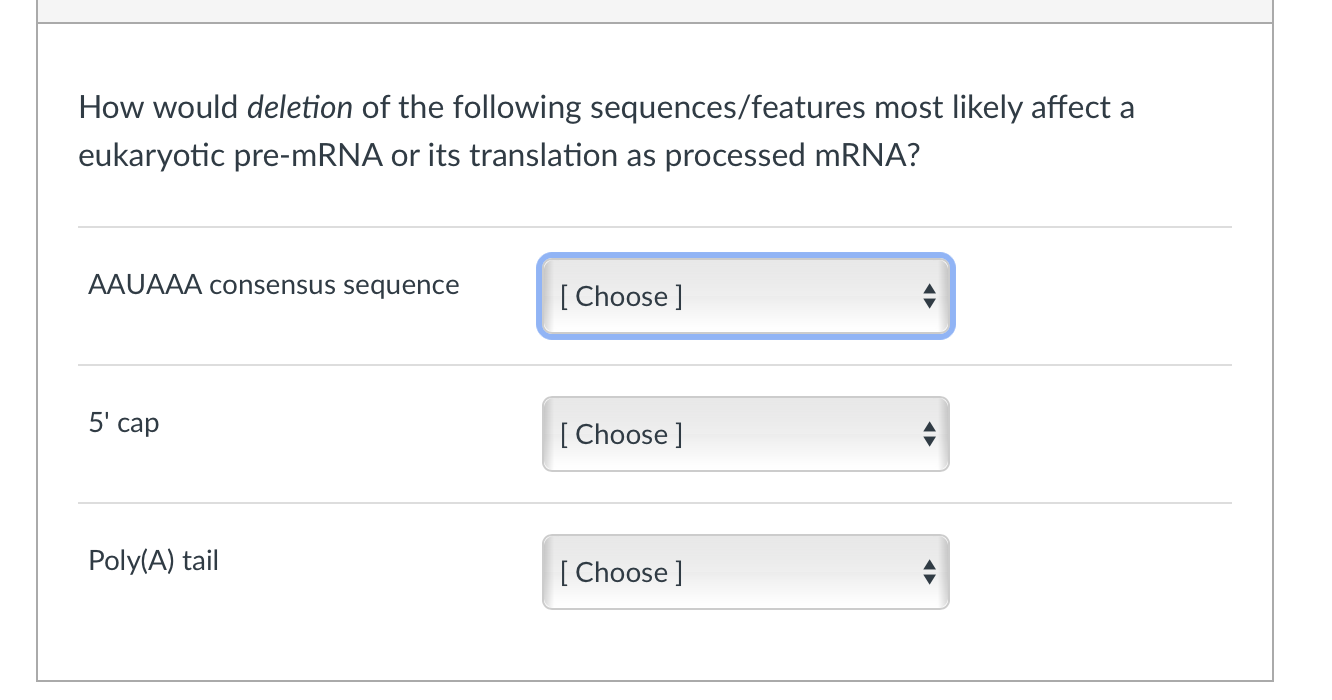Image resolution: width=1332 pixels, height=700 pixels.
Task: Click the 5' cap row label
Action: [x=122, y=422]
